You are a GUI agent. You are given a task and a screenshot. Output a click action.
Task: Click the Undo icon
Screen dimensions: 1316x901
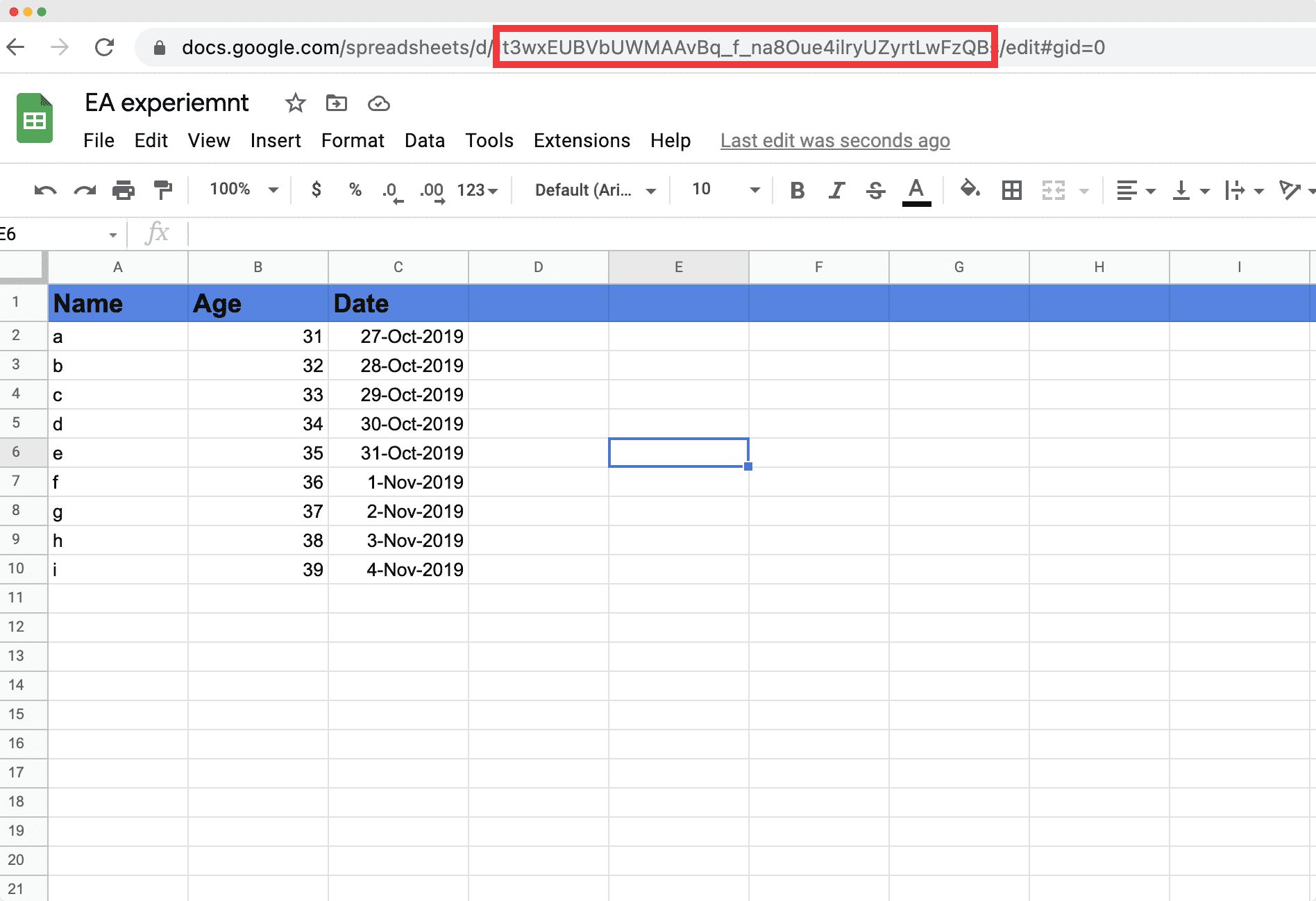[x=44, y=190]
